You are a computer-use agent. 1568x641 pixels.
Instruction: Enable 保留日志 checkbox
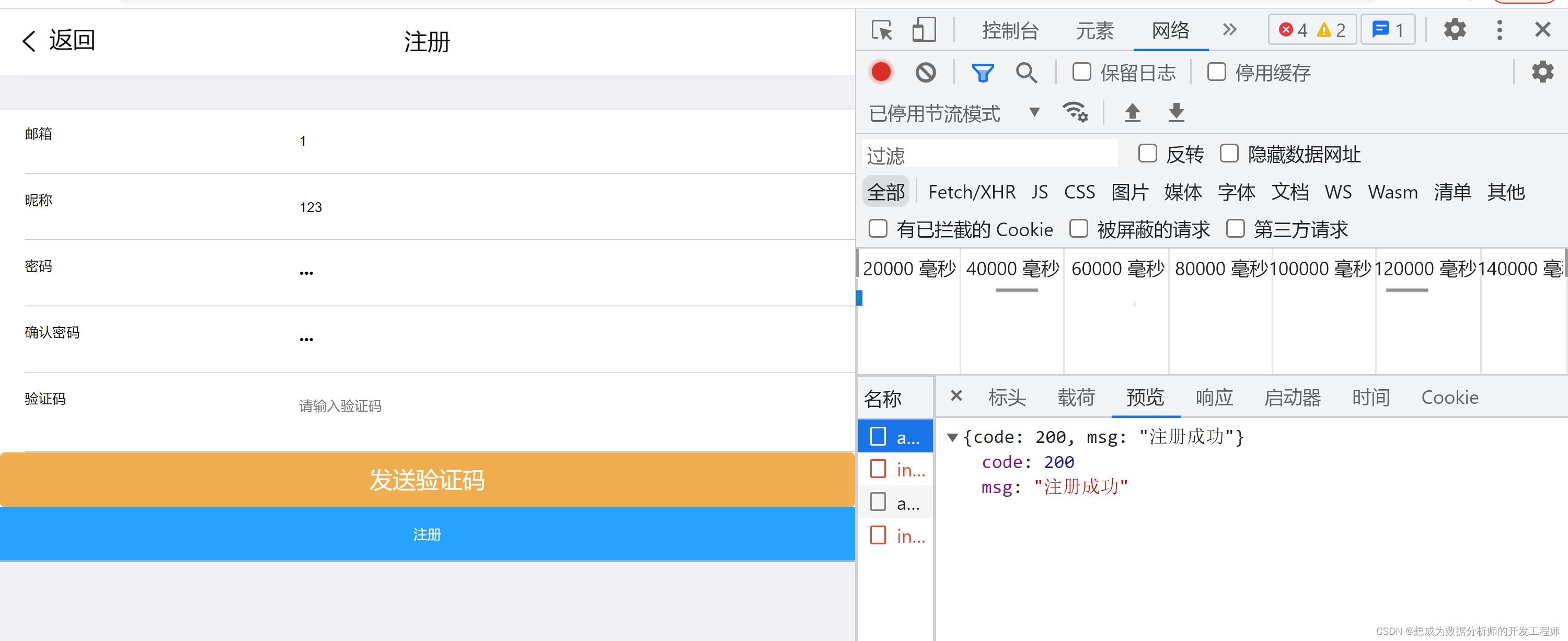point(1081,72)
